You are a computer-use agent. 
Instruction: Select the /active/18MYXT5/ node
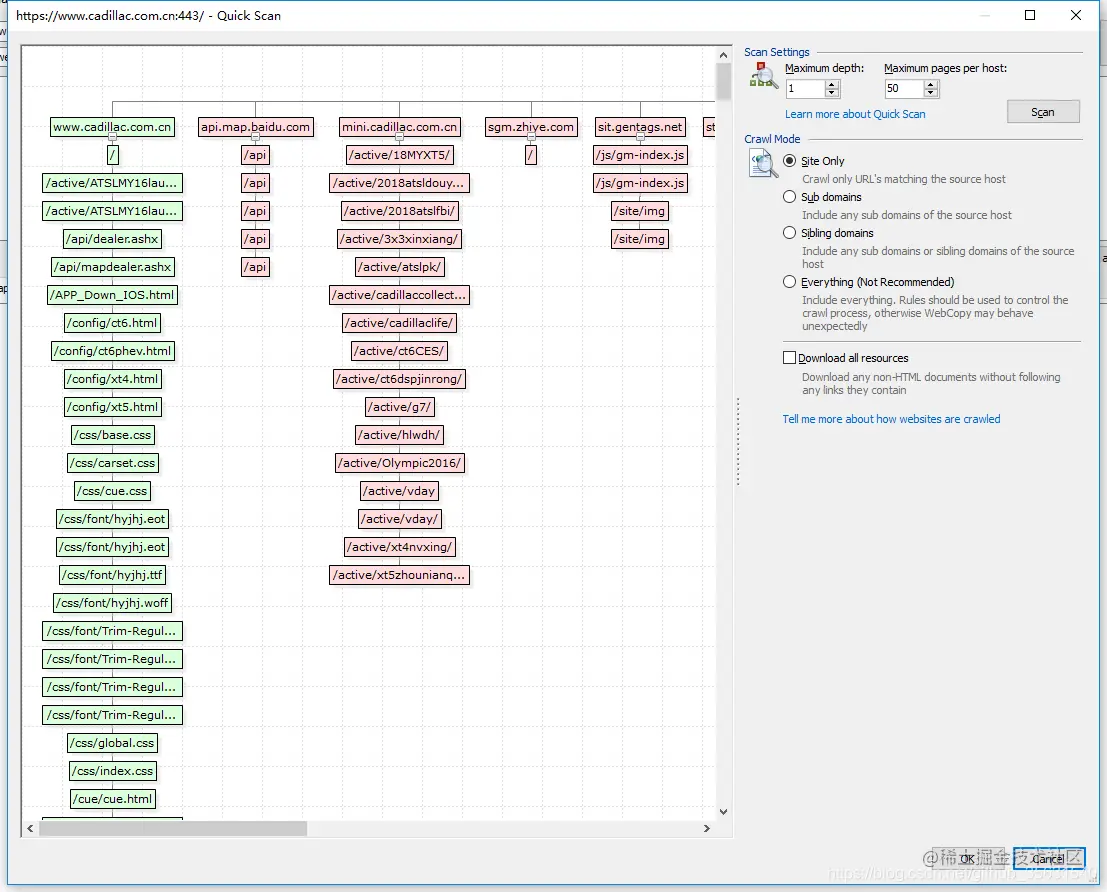(x=400, y=155)
